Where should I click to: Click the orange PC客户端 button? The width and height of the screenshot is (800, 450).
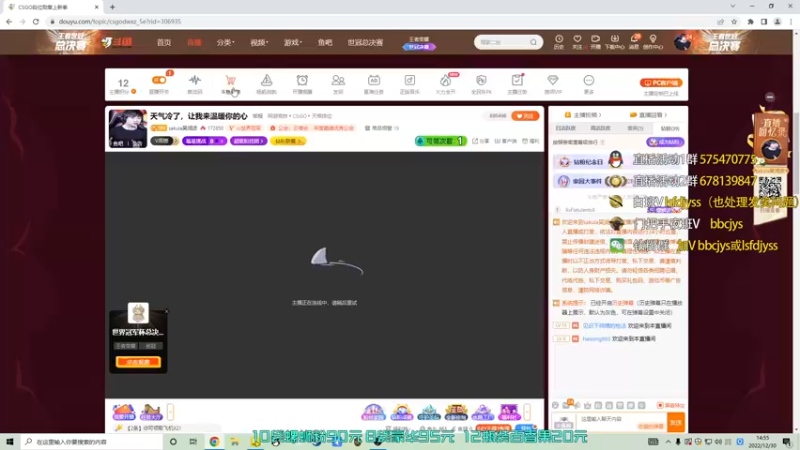coord(661,83)
